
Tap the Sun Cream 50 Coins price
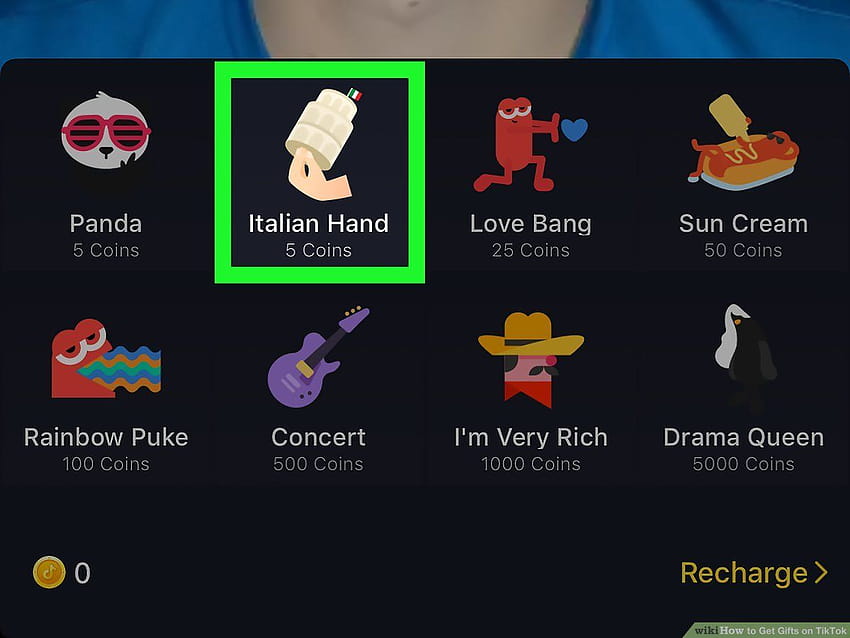click(743, 250)
